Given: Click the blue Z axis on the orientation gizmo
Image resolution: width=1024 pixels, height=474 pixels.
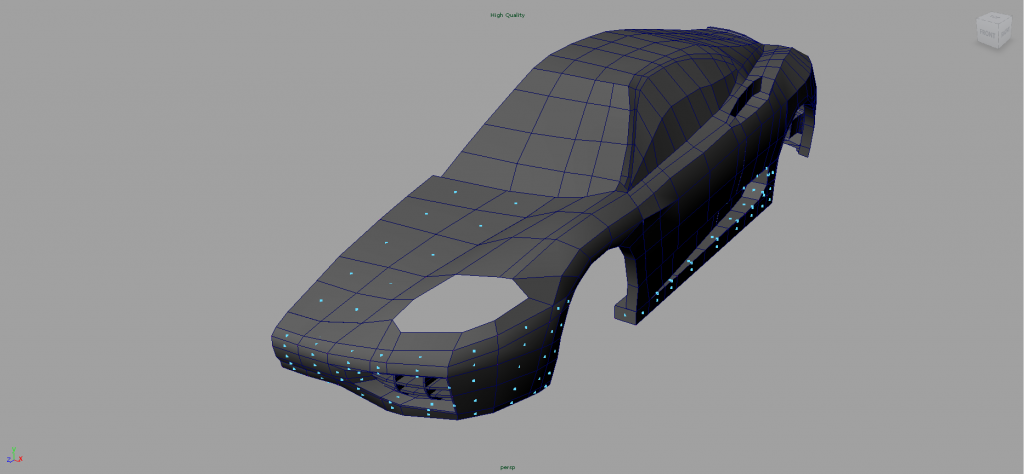Looking at the screenshot, I should point(9,459).
